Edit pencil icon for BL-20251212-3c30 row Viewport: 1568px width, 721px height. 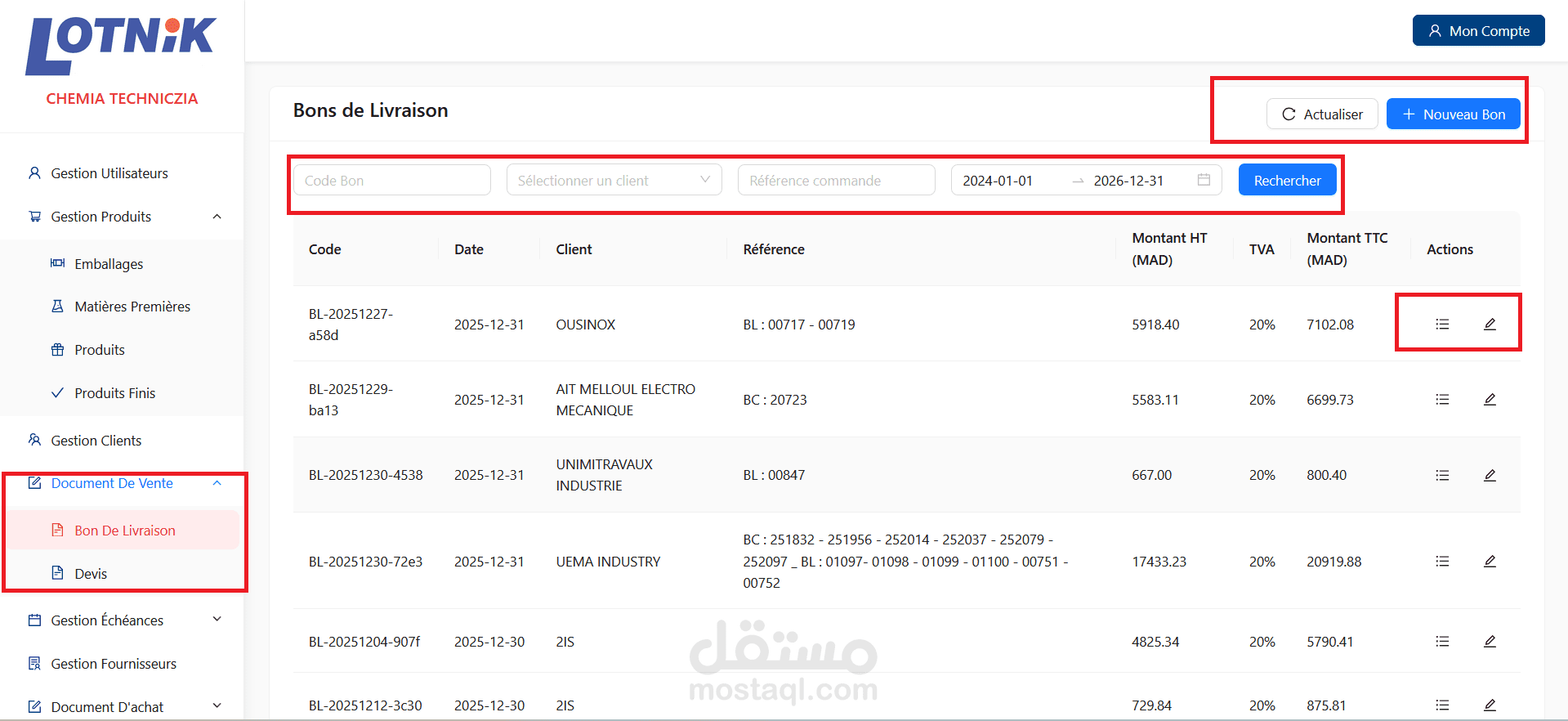tap(1490, 705)
